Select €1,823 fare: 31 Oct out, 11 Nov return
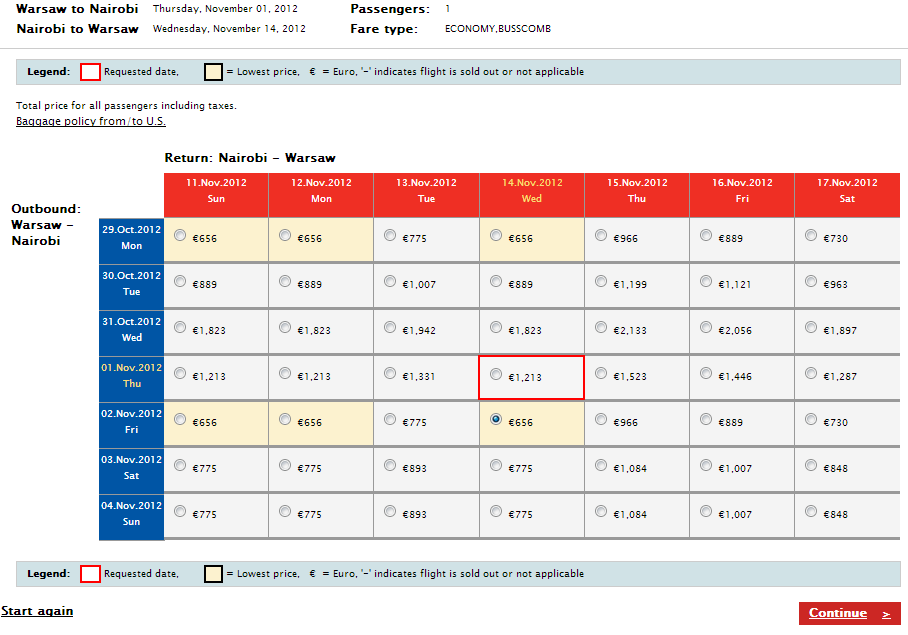908x635 pixels. point(180,327)
